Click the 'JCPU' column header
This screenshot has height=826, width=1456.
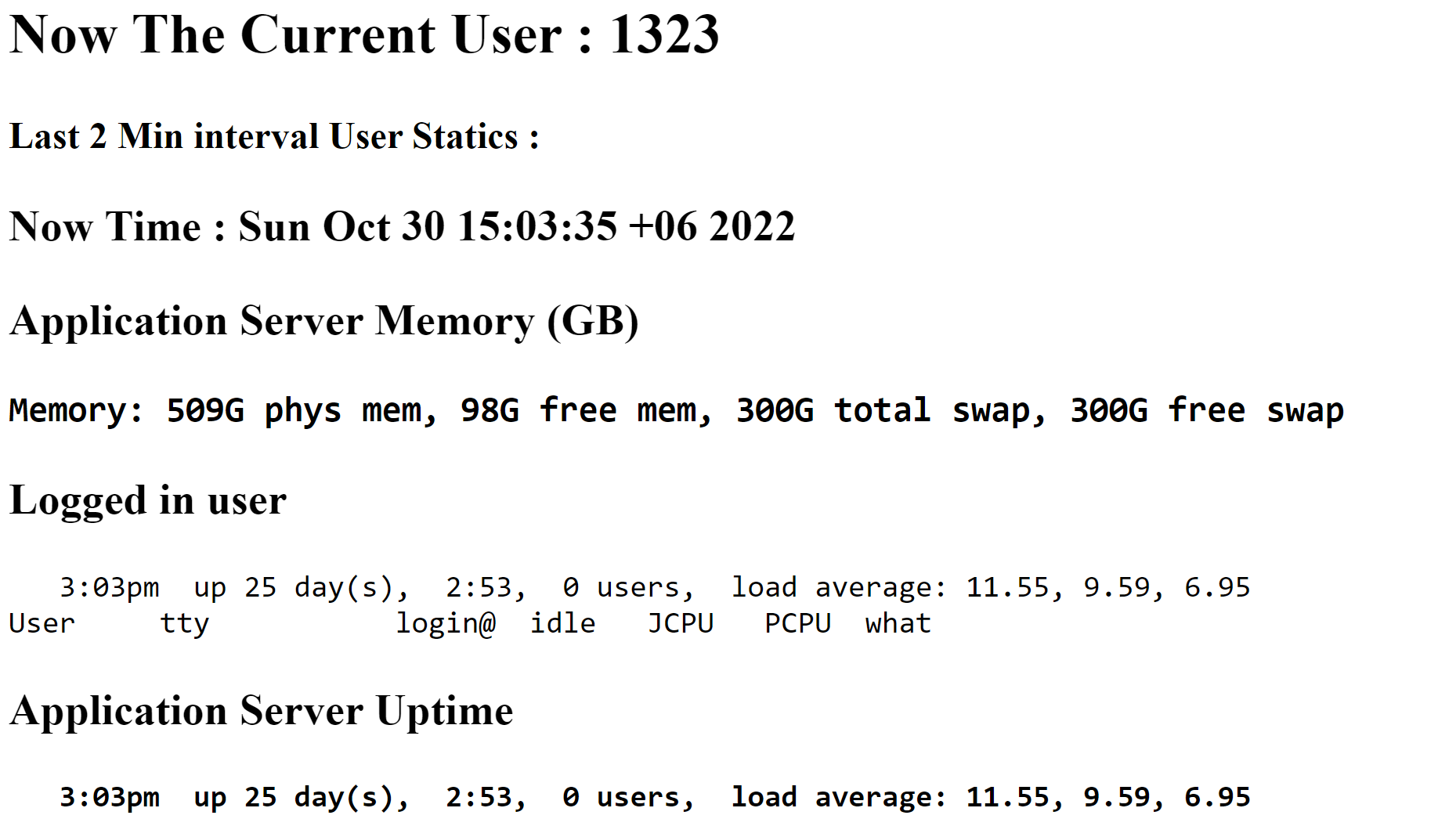point(681,623)
